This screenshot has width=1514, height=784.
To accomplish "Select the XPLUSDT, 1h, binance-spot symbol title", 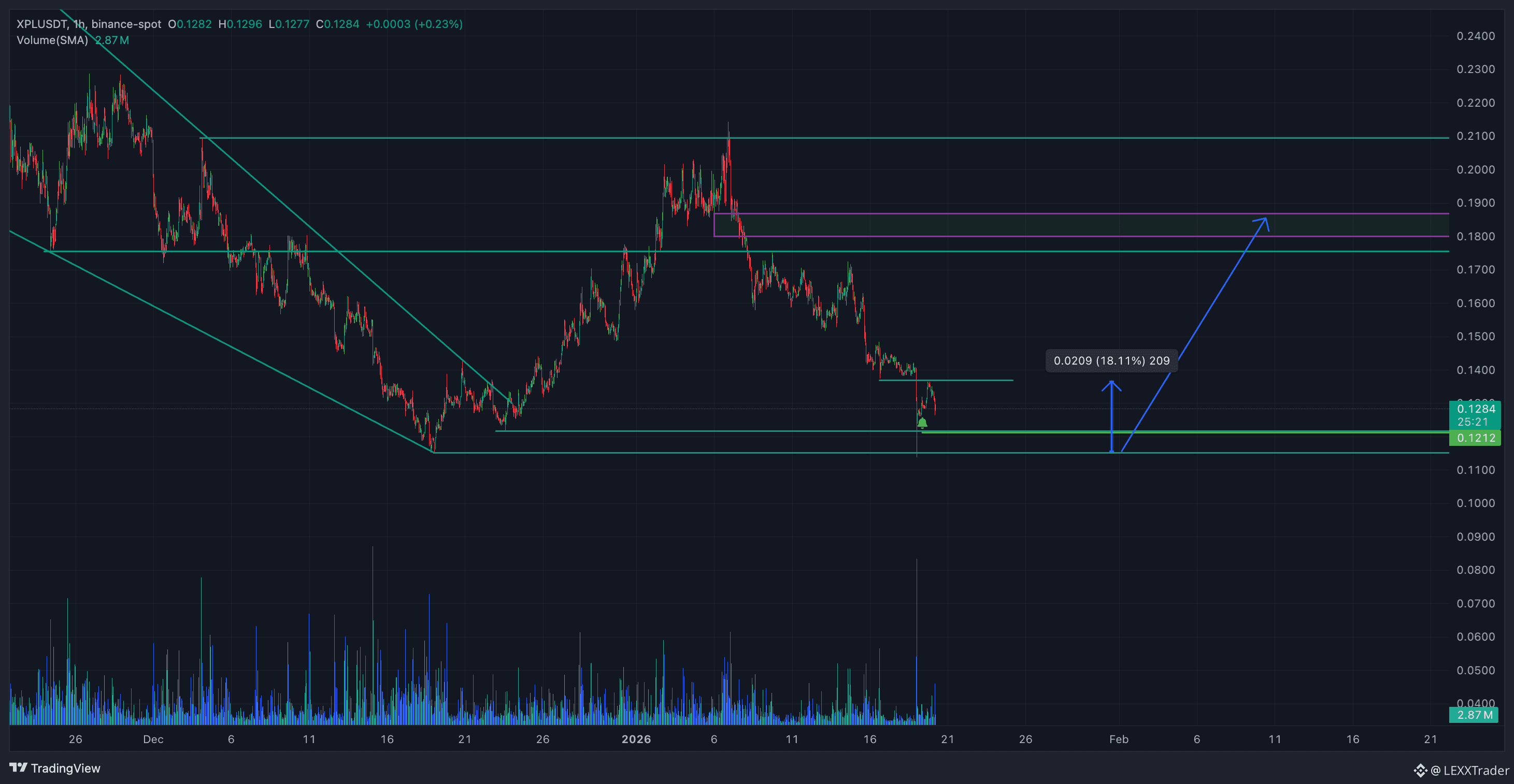I will (x=89, y=24).
